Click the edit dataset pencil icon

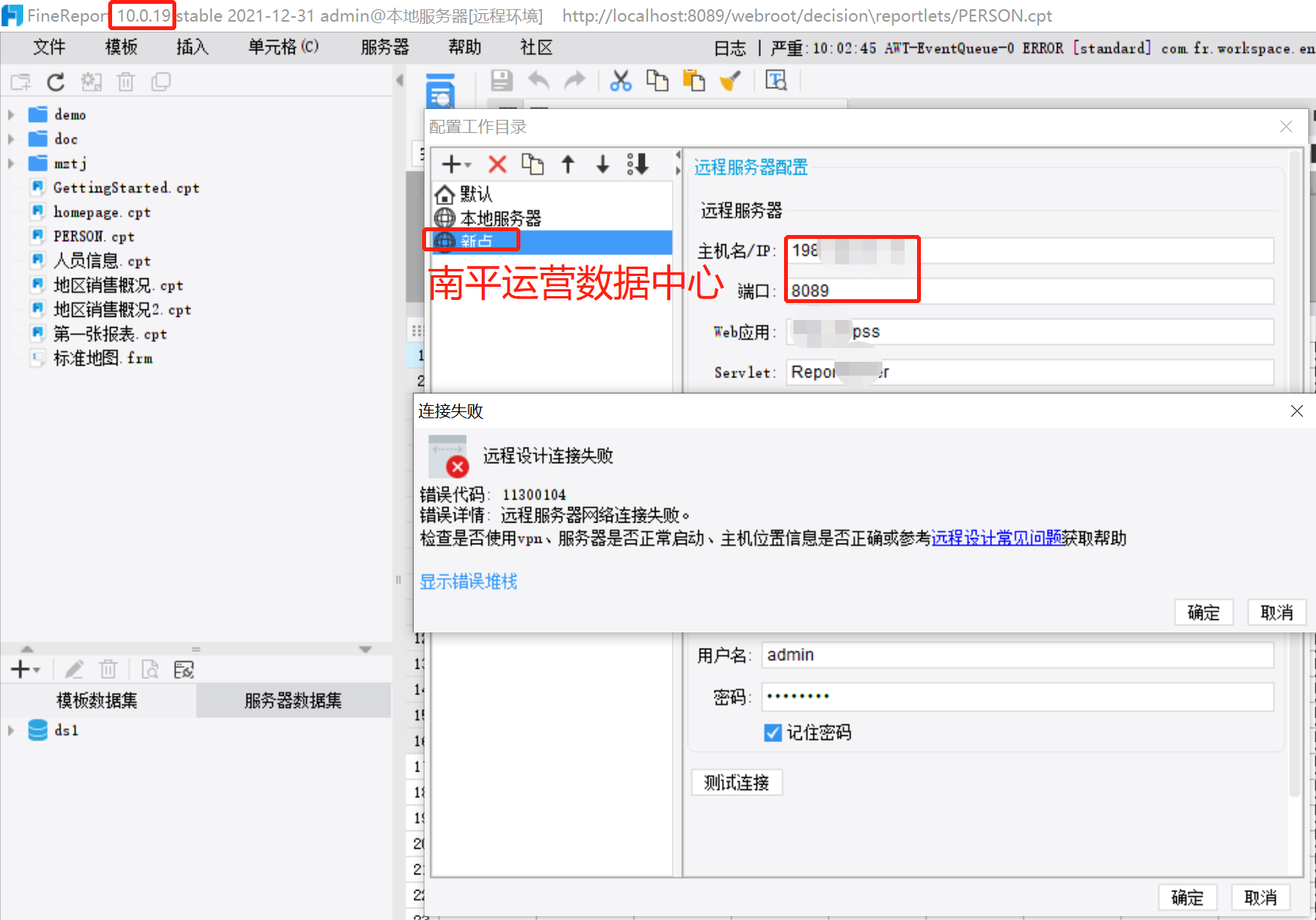[x=74, y=670]
